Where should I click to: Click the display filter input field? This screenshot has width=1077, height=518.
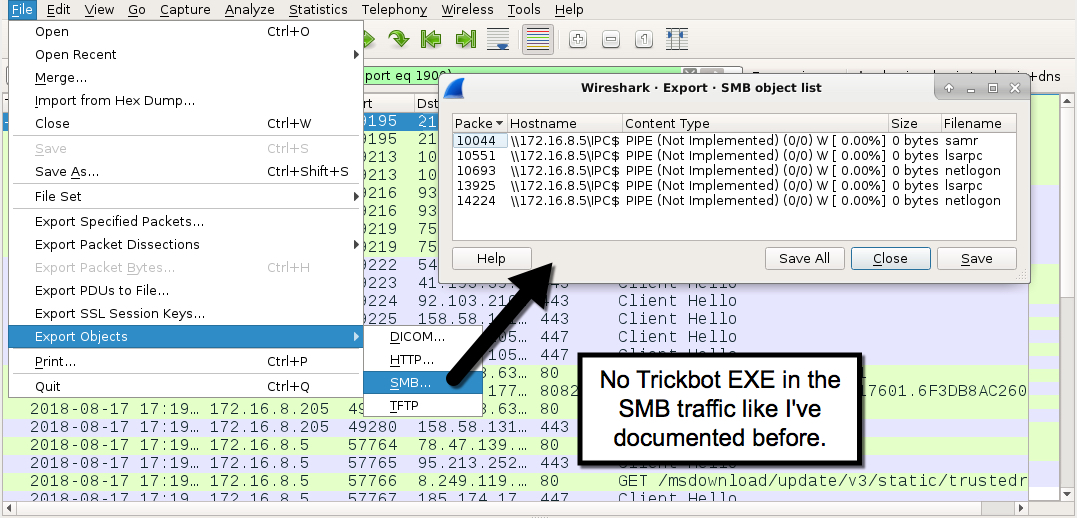(x=522, y=74)
